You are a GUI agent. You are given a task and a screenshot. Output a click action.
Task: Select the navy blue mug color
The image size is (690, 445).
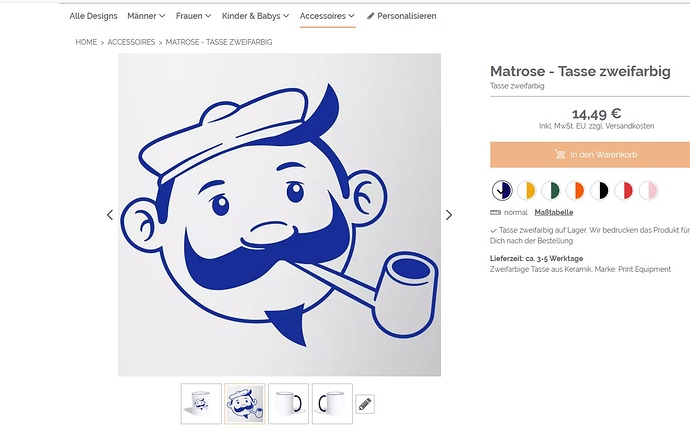tap(502, 190)
